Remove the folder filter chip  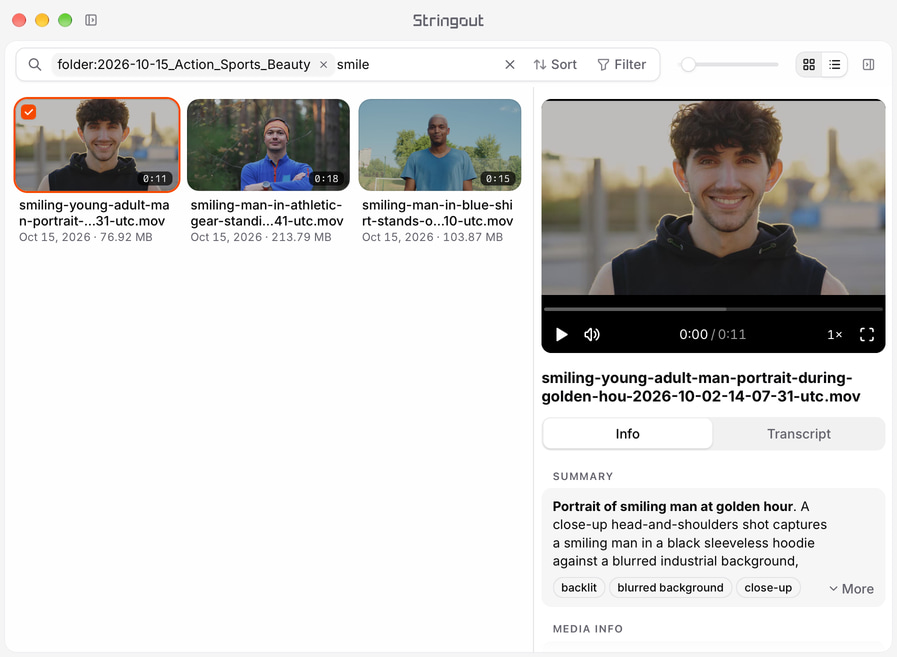pos(323,65)
